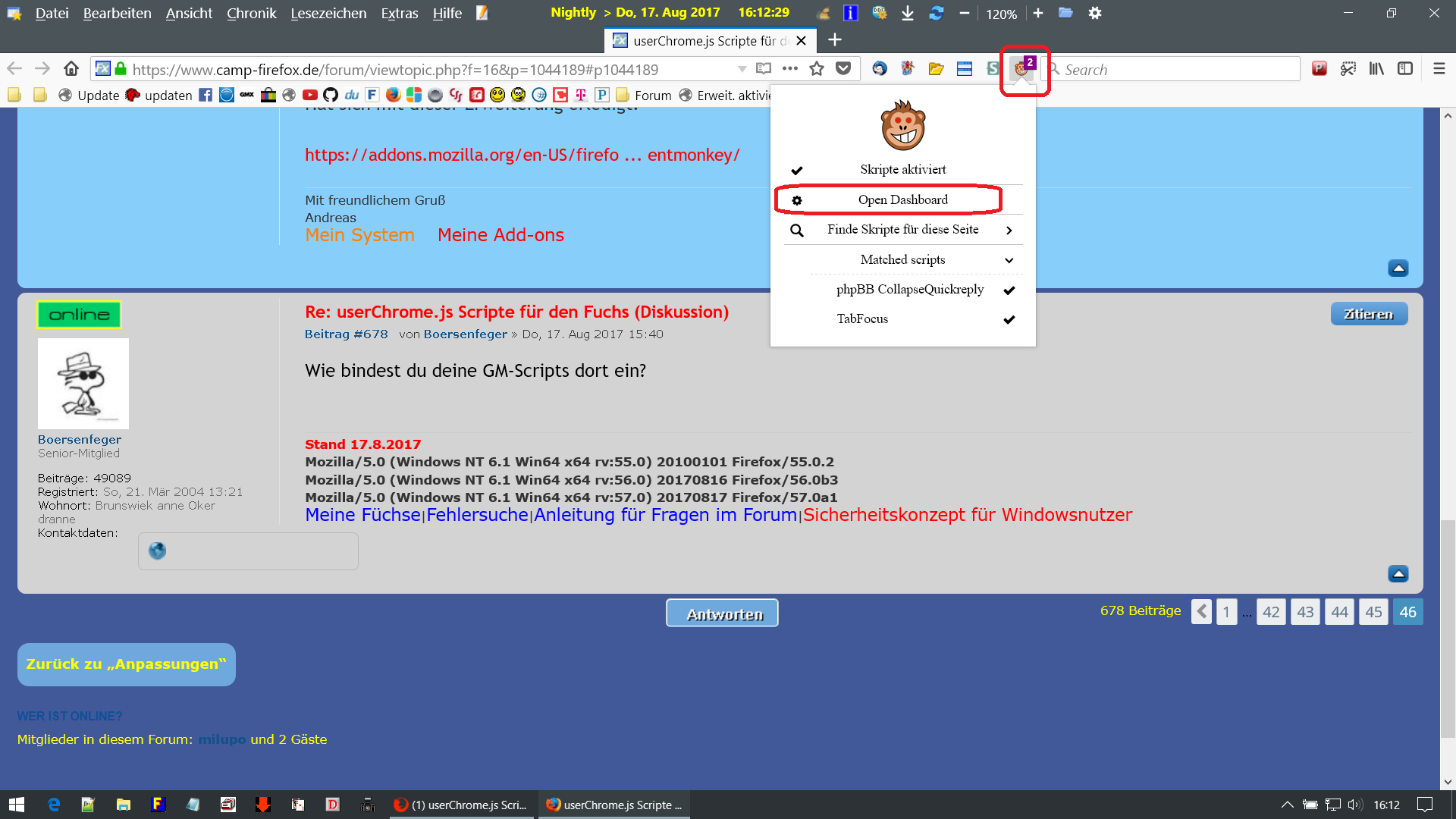Open the Library toolbar icon
Viewport: 1456px width, 819px height.
click(x=1376, y=69)
